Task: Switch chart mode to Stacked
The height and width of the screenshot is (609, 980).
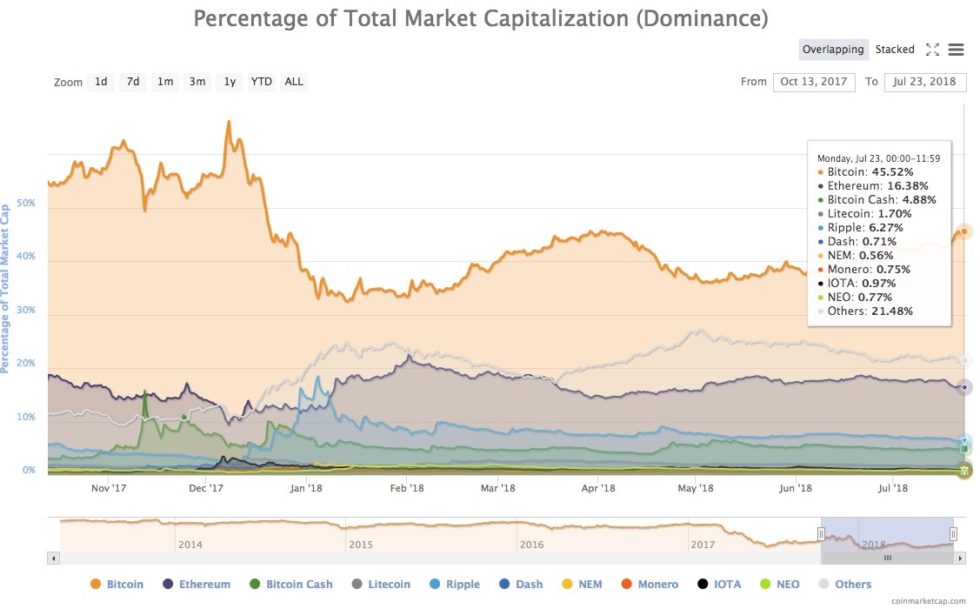Action: pos(895,49)
